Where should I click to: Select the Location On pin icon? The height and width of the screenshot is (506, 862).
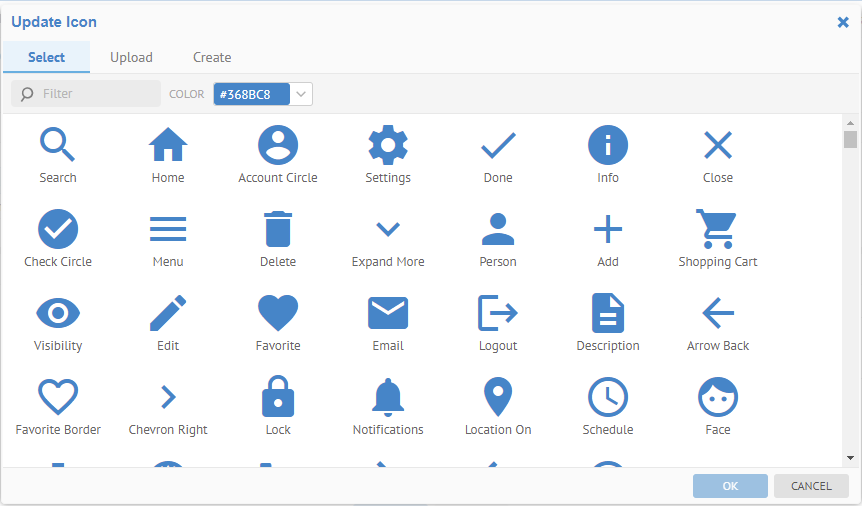point(498,398)
